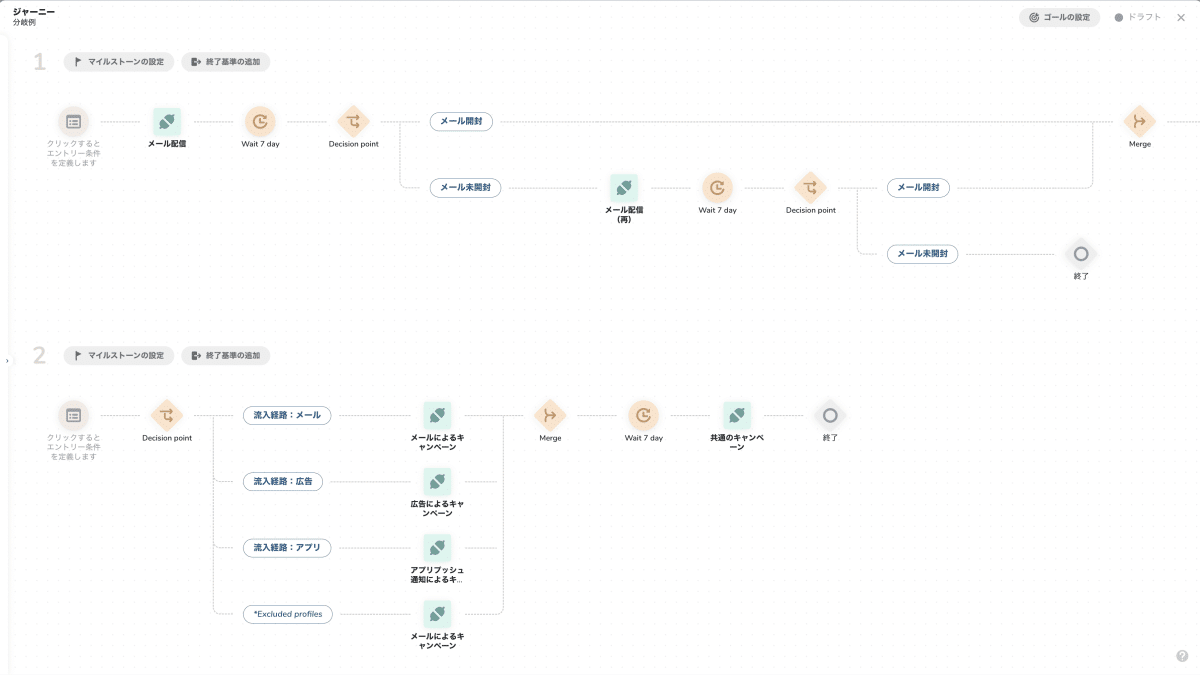The image size is (1200, 675).
Task: Click the 終了 end node in journey 1
Action: 1080,253
